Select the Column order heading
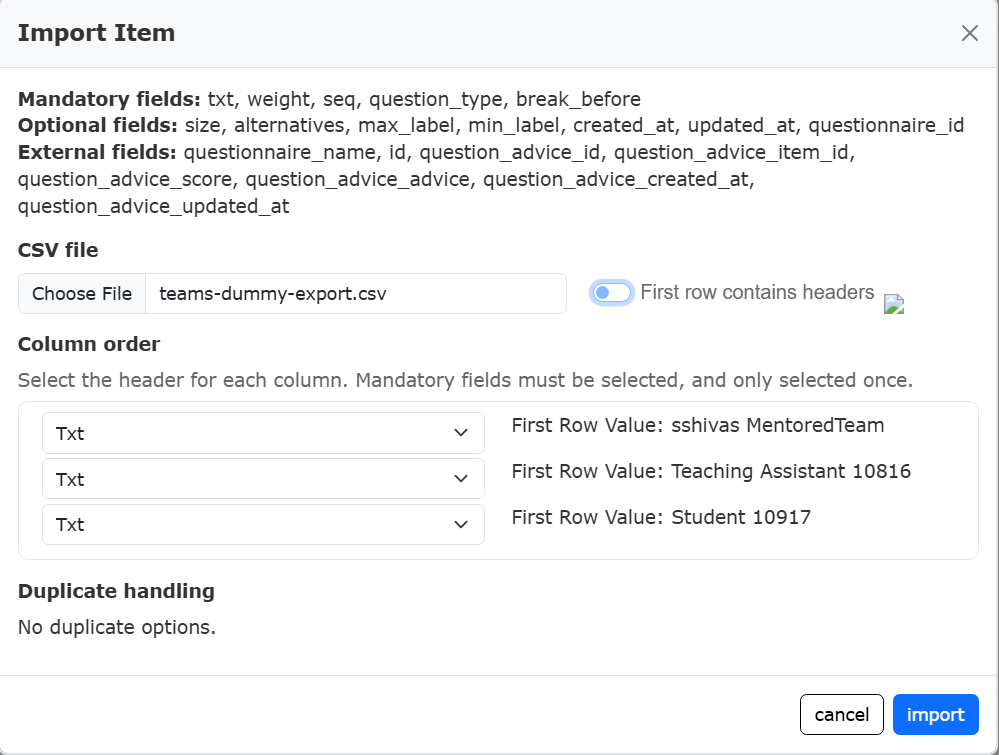Screen dimensions: 999x755 coord(89,344)
